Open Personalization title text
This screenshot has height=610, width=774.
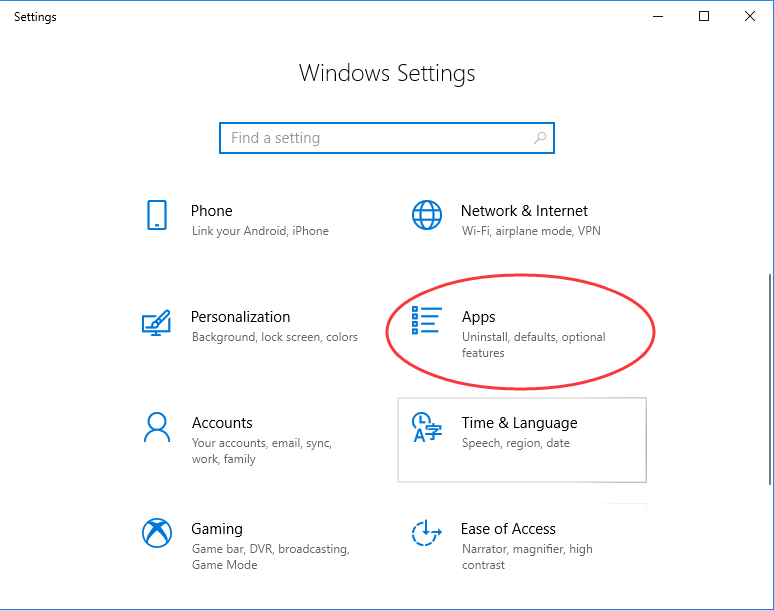click(240, 317)
